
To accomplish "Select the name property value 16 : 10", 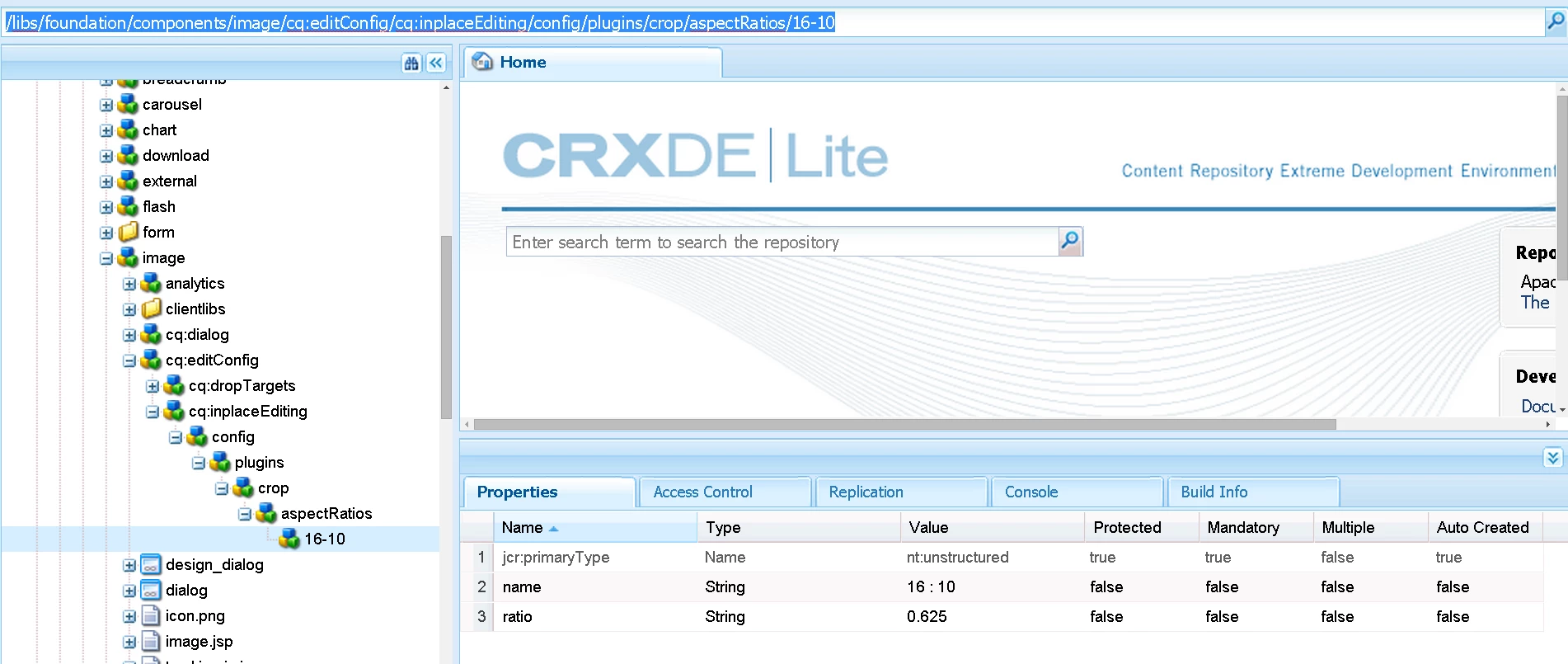I will (931, 586).
